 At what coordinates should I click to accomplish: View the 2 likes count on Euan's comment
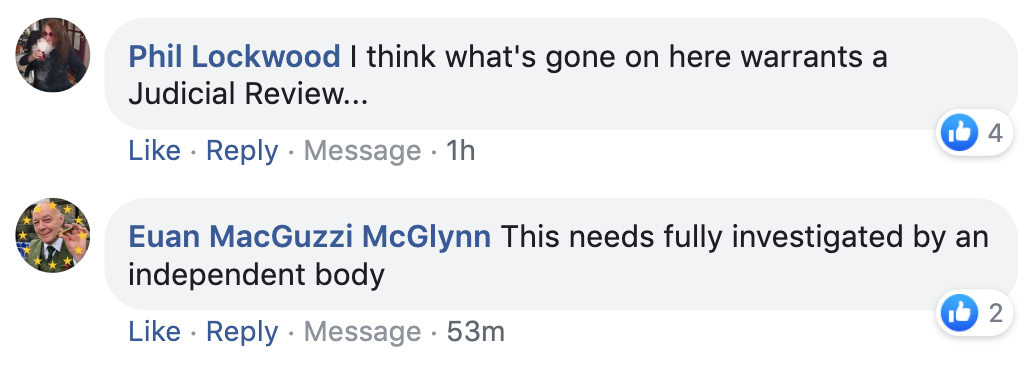995,313
